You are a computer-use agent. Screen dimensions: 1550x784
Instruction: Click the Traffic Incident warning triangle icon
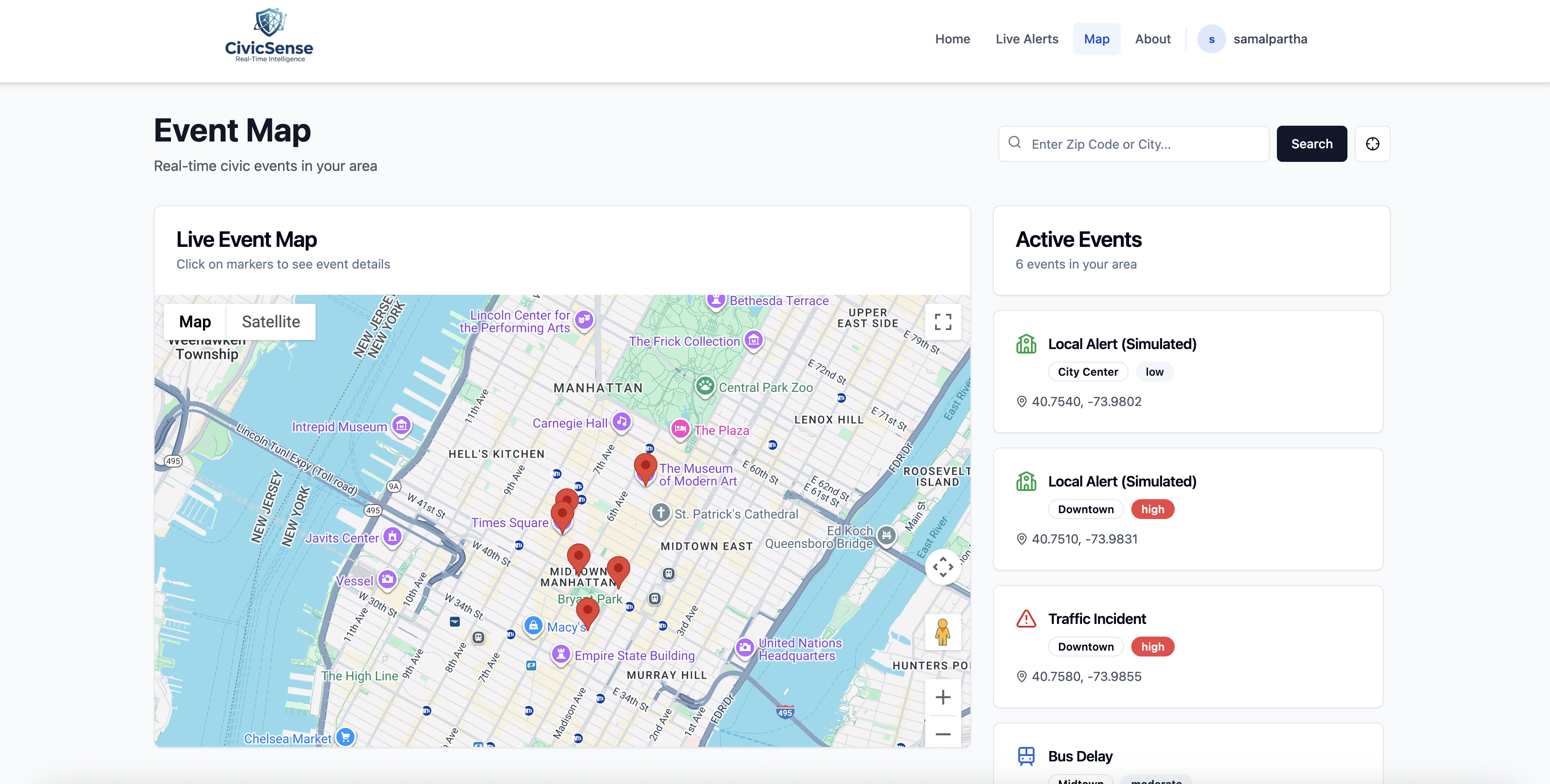point(1026,619)
